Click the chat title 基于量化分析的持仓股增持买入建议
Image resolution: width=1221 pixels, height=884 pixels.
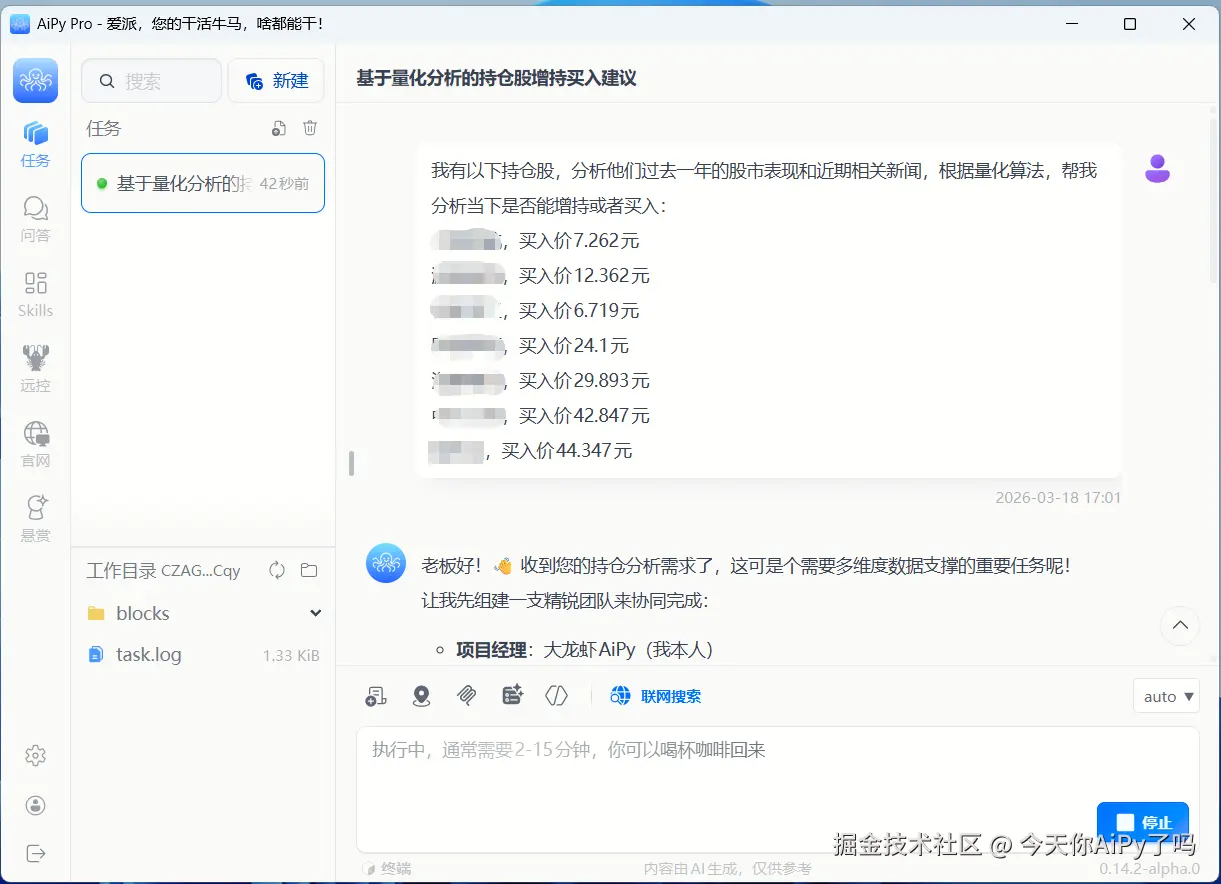[497, 78]
